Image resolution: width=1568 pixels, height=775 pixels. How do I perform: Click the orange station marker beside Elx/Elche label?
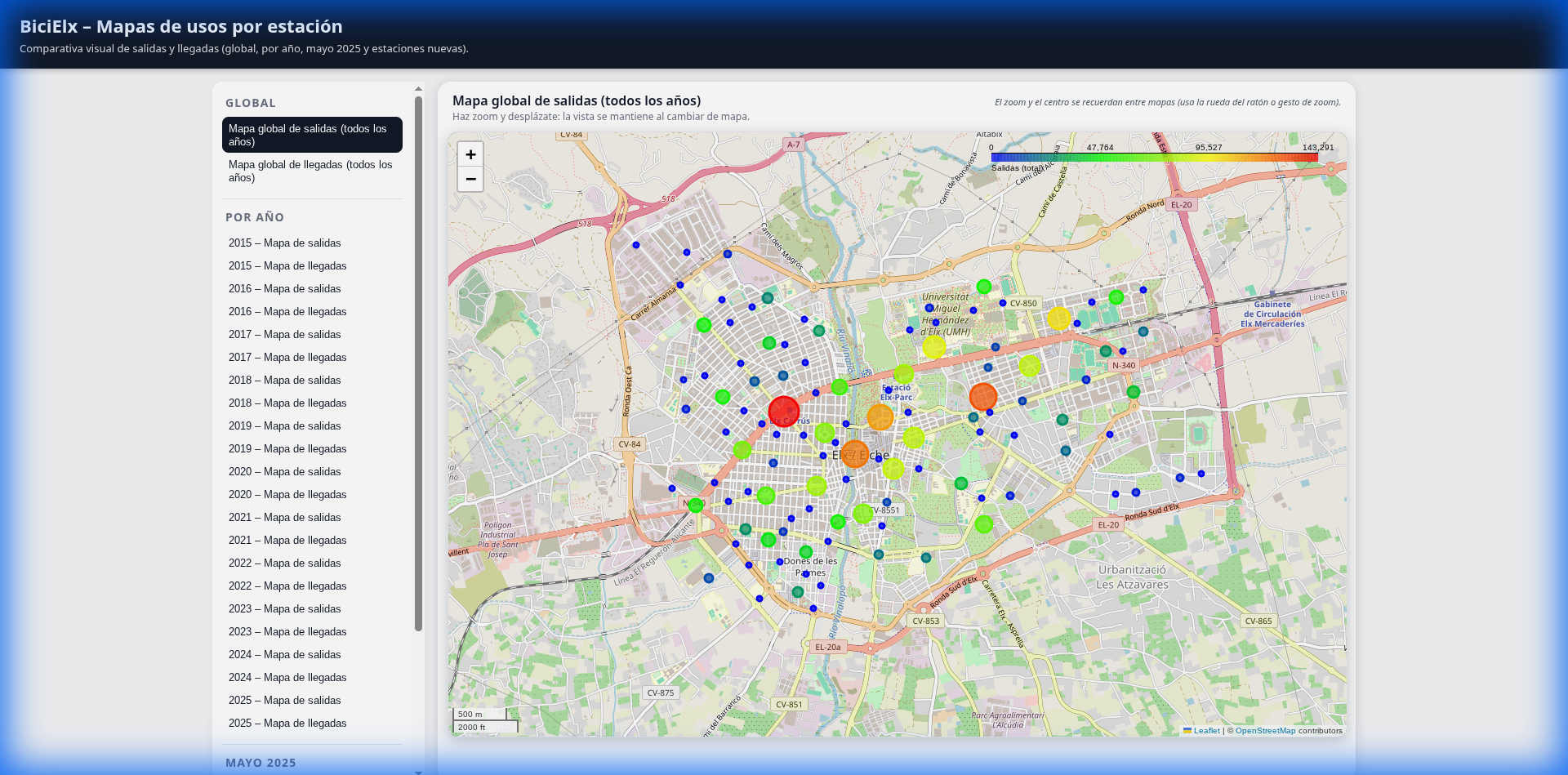854,454
